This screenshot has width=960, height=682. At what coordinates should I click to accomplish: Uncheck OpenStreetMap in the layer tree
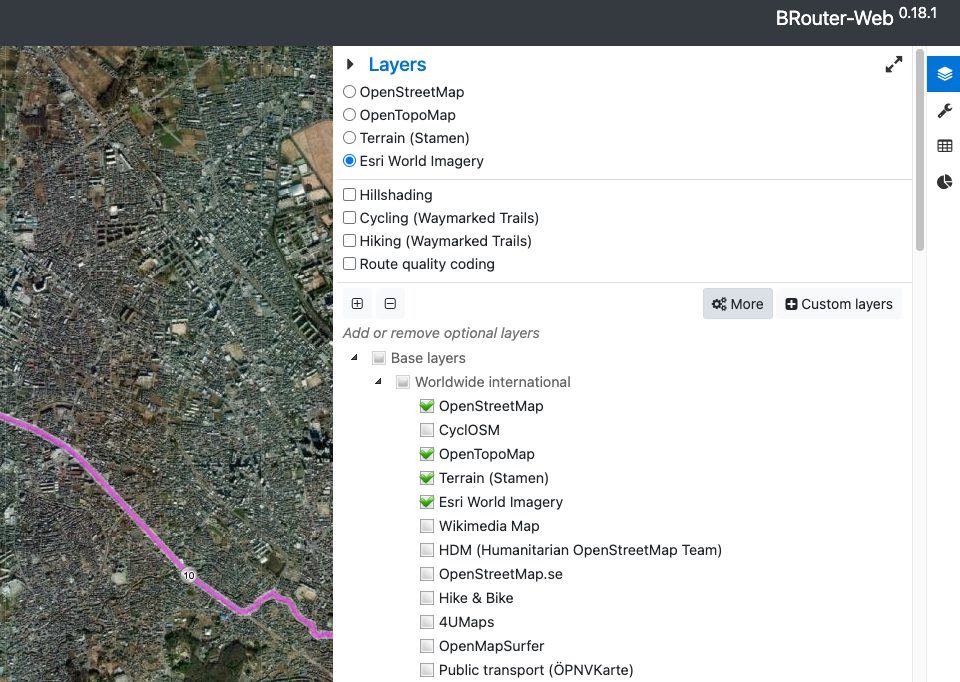pos(427,406)
